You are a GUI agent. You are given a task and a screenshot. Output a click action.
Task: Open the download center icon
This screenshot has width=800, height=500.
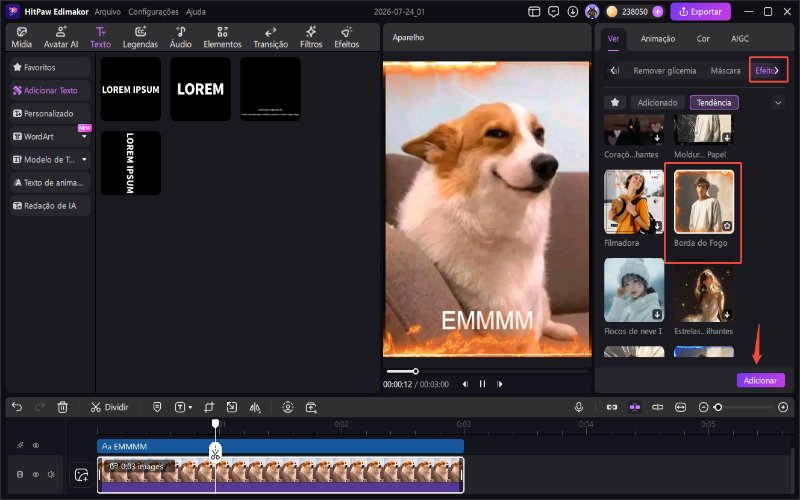pos(573,12)
